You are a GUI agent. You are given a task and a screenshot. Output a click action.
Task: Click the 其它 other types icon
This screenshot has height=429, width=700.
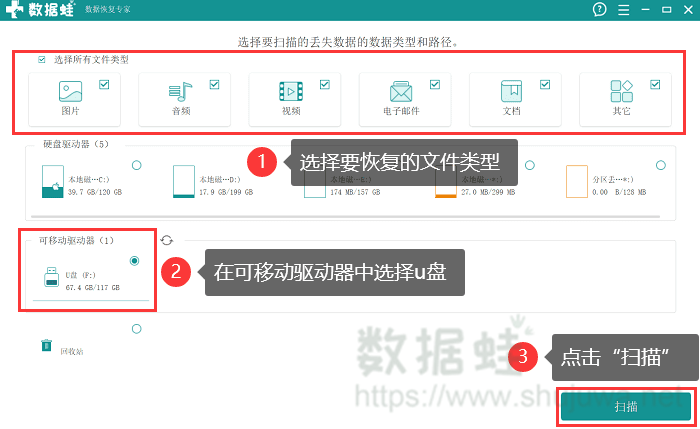tap(621, 91)
